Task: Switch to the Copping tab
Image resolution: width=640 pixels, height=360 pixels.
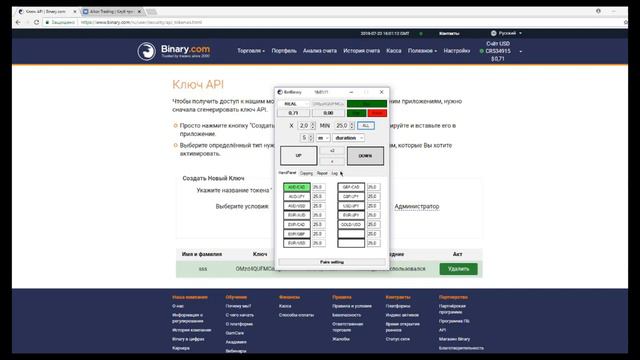Action: pos(306,173)
